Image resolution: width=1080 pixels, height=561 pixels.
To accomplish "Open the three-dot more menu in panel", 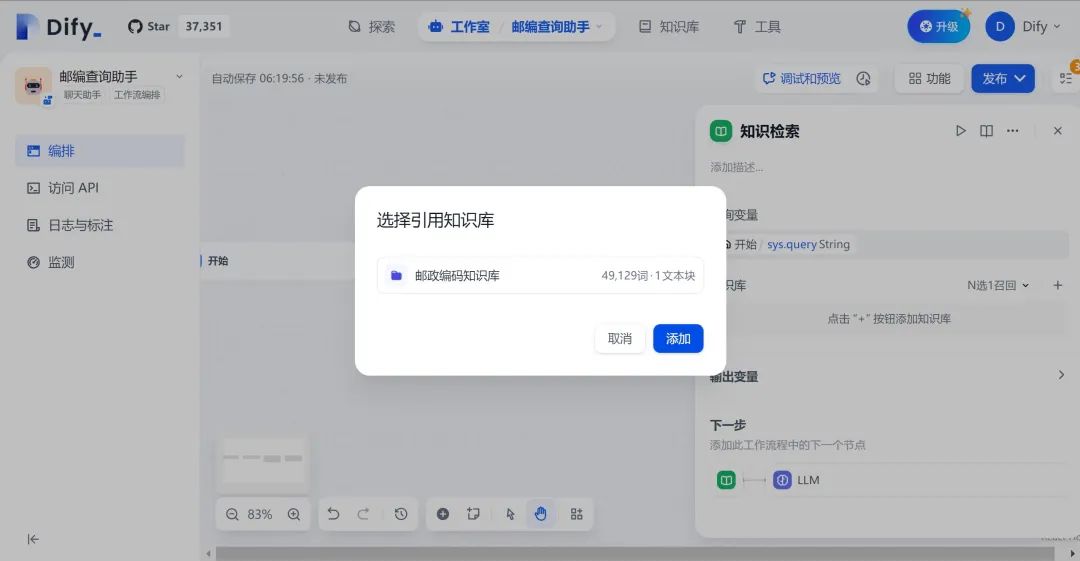I will 1012,131.
